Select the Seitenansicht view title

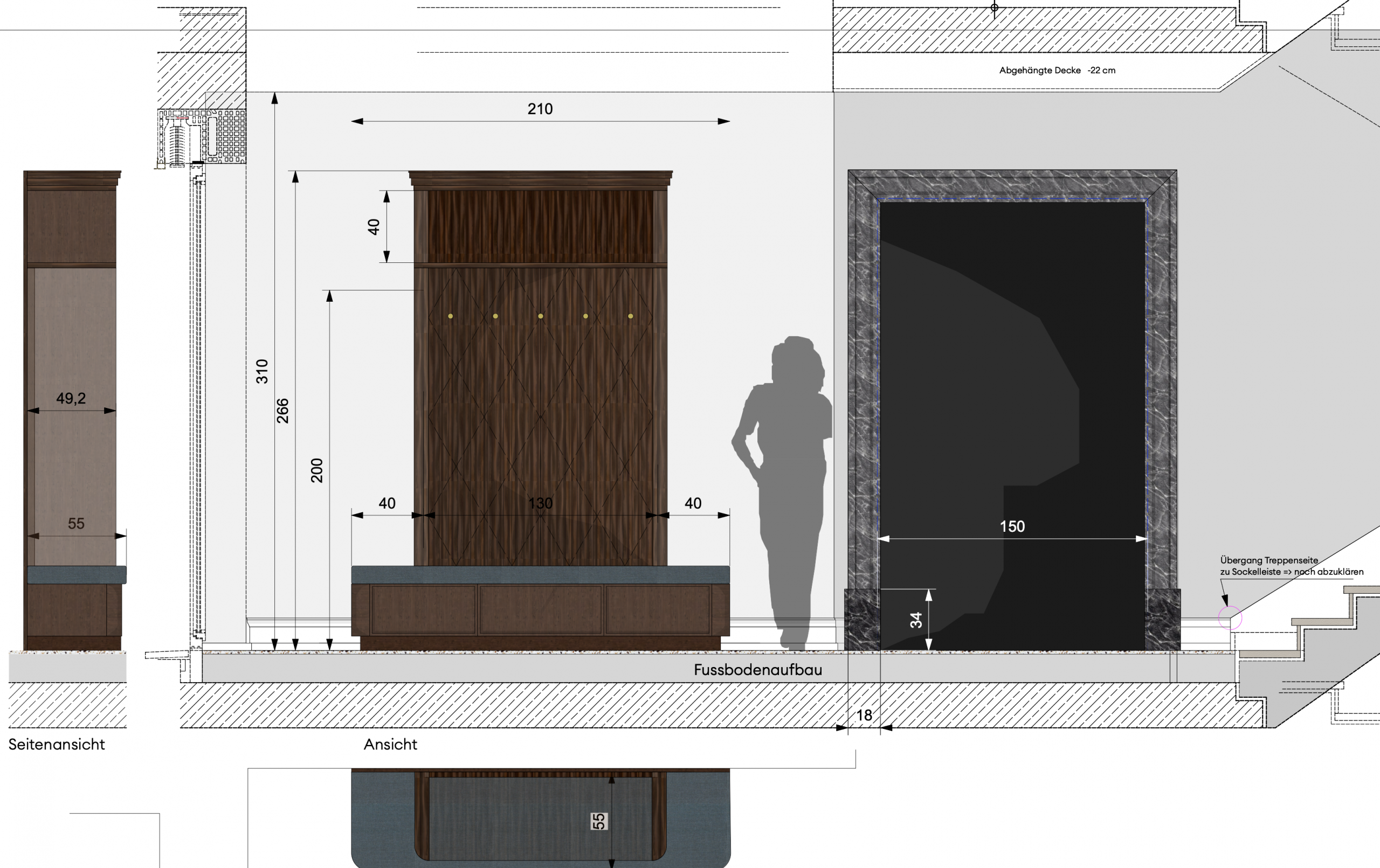57,744
